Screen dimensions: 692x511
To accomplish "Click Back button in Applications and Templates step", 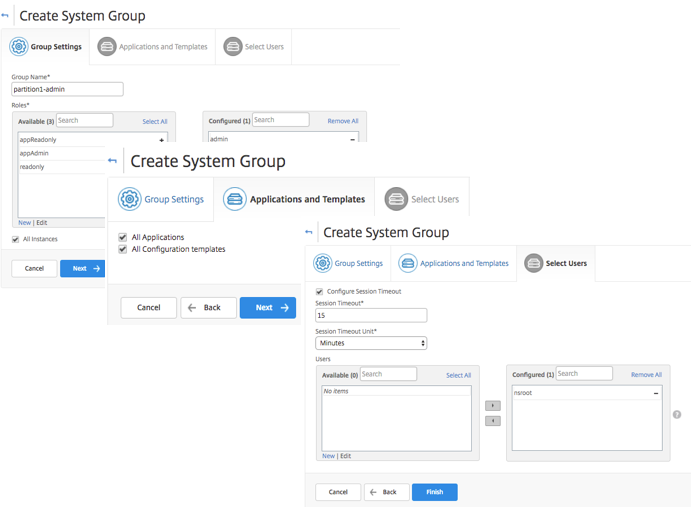I will (x=208, y=308).
